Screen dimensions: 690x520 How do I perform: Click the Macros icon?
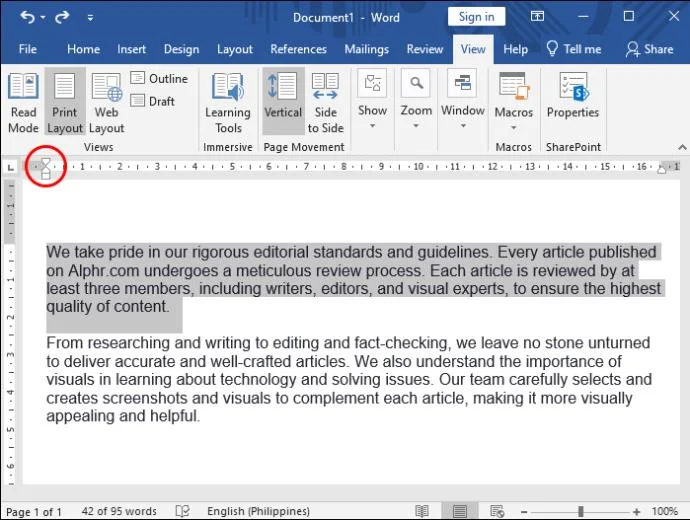[514, 85]
